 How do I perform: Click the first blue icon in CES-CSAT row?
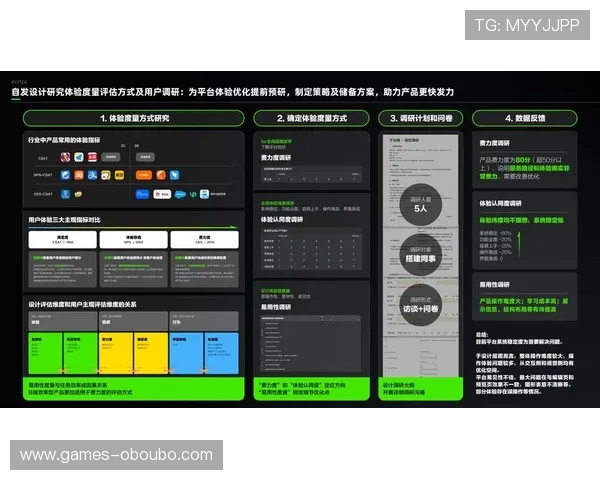coord(65,194)
